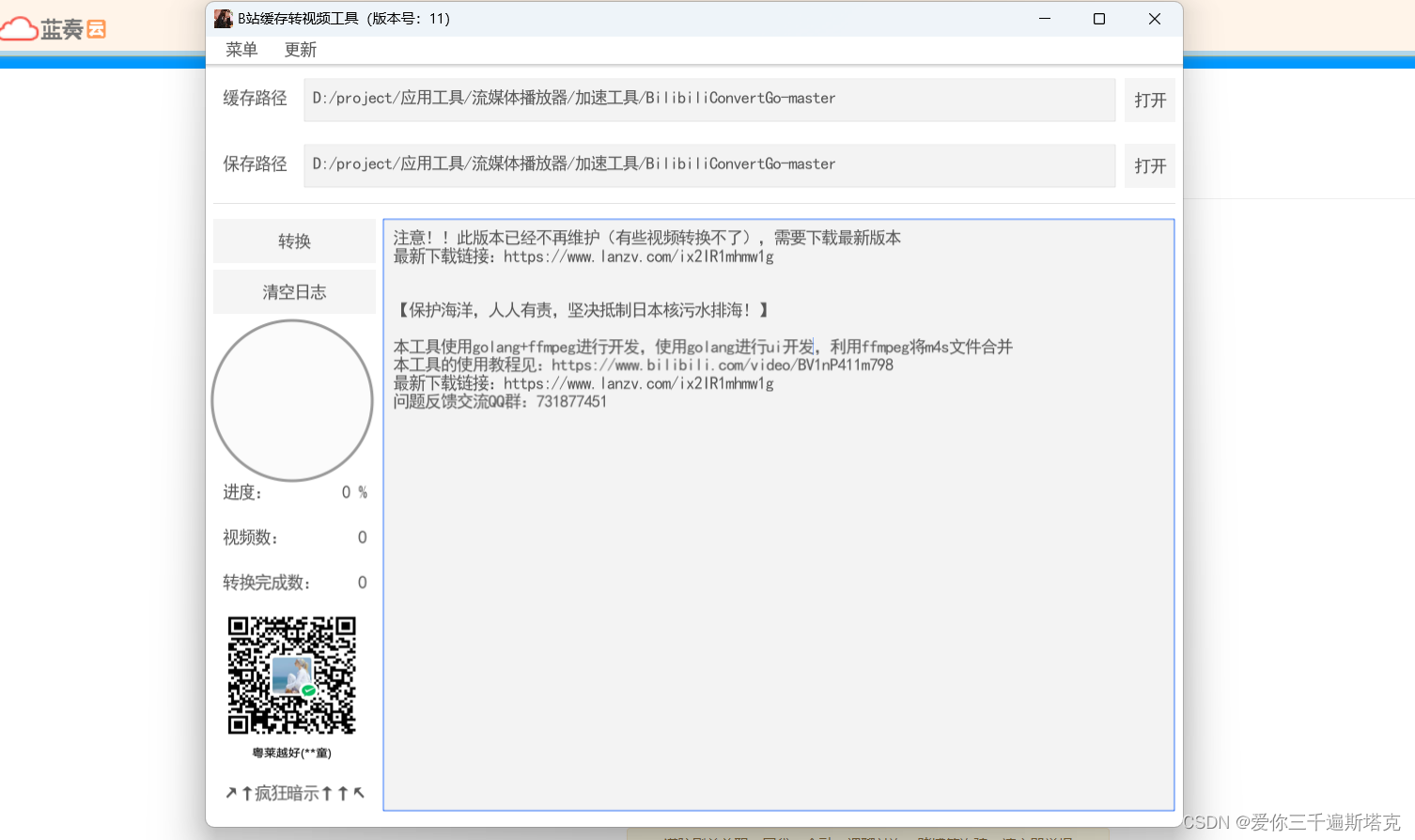Click the QQ群 731877451 line
1415x840 pixels.
click(x=500, y=401)
